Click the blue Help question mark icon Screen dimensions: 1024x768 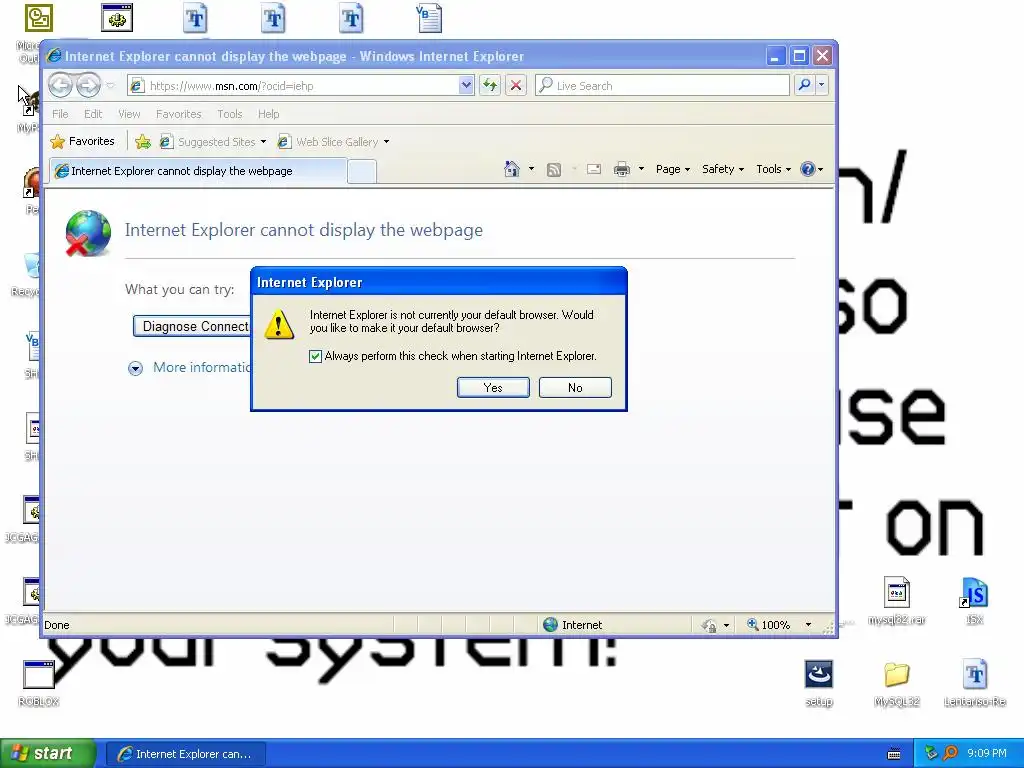pyautogui.click(x=808, y=169)
